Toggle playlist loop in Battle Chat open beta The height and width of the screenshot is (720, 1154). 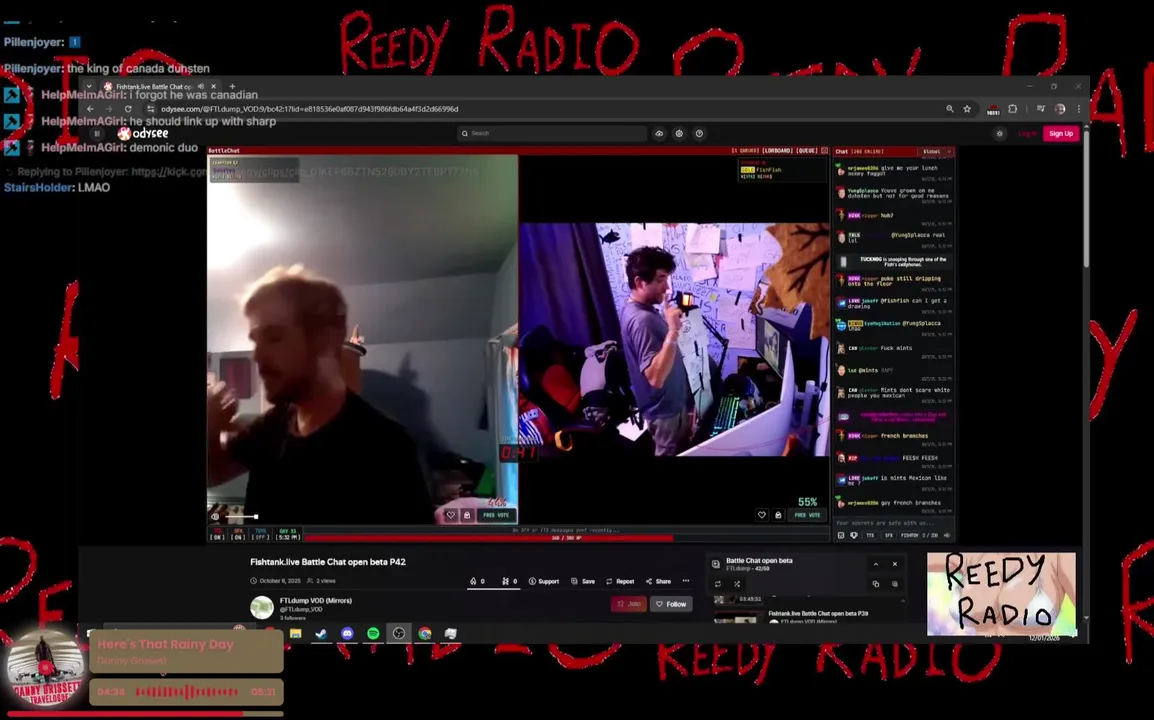(x=718, y=584)
